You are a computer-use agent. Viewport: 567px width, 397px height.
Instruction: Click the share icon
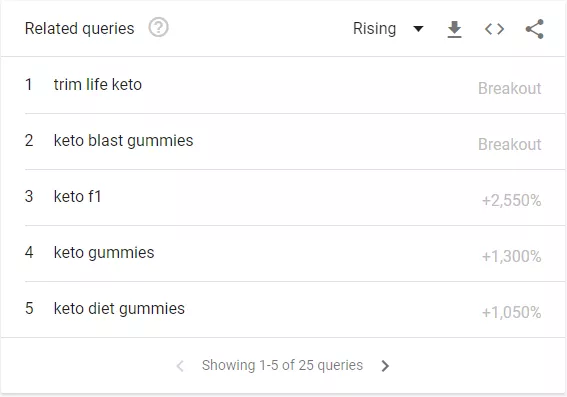pos(534,29)
